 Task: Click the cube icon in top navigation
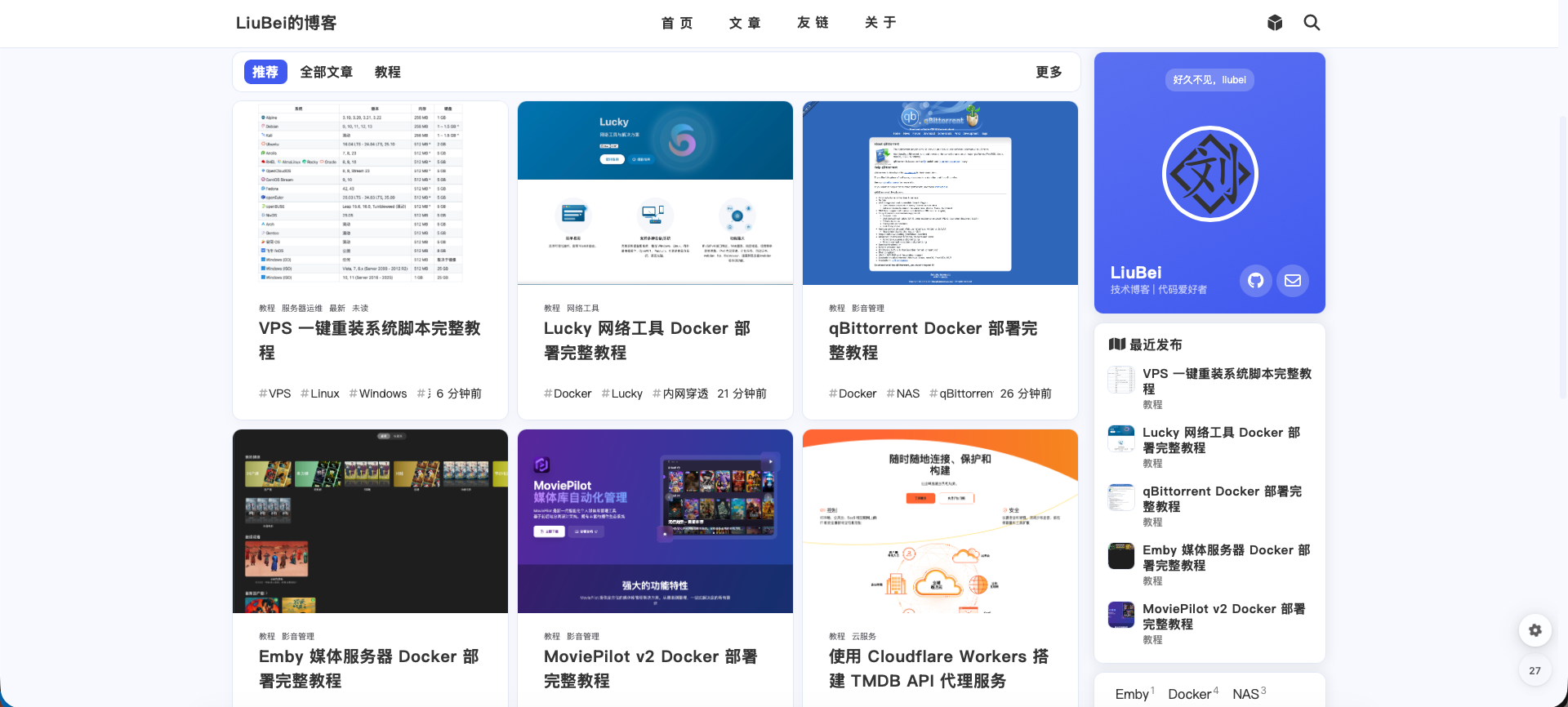[x=1275, y=23]
